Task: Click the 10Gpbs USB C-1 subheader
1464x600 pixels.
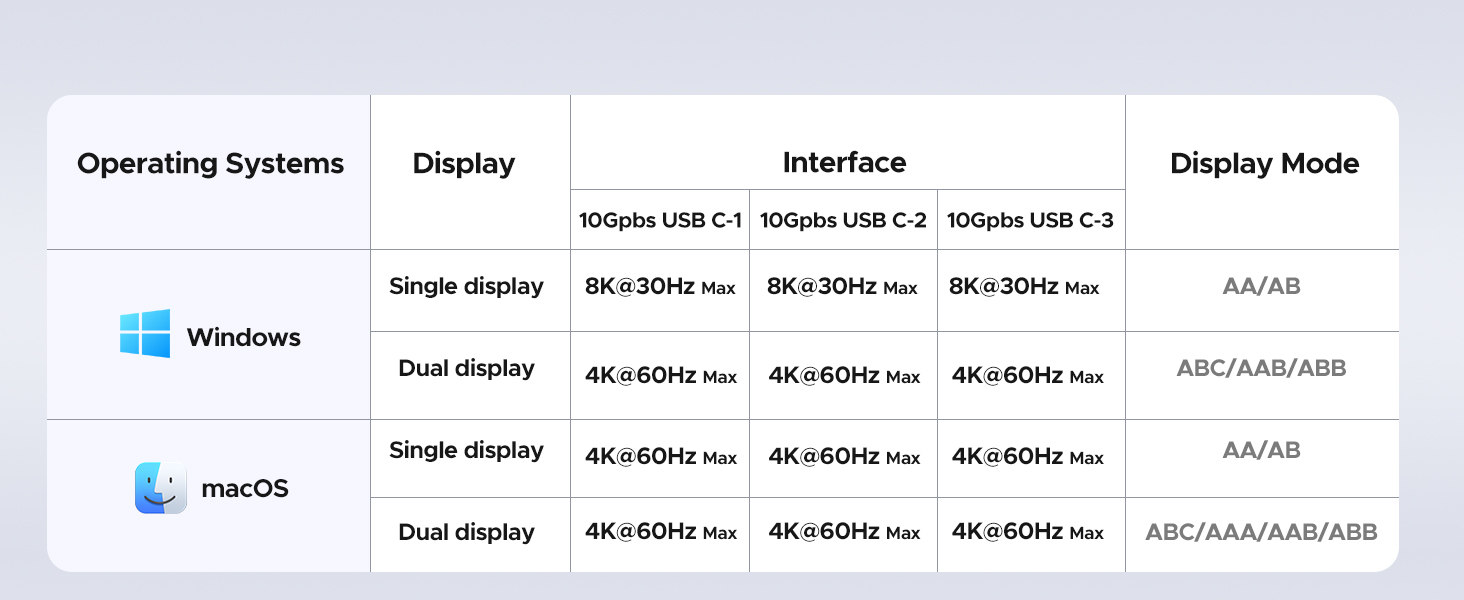Action: (661, 220)
